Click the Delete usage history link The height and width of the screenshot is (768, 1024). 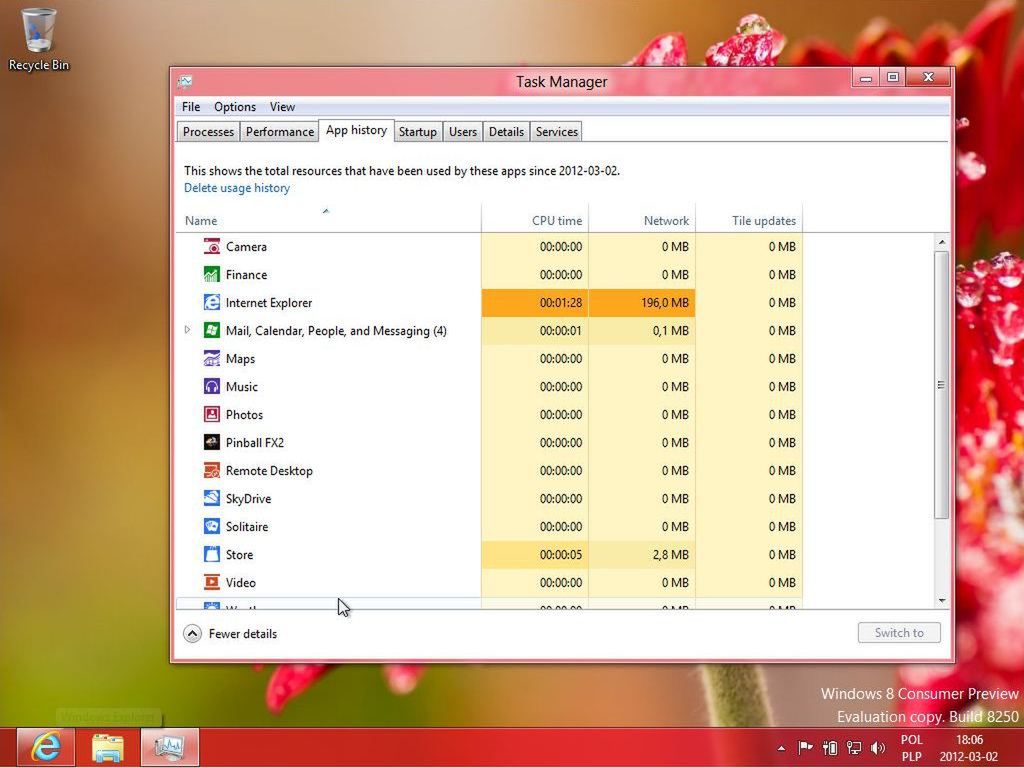click(x=237, y=188)
